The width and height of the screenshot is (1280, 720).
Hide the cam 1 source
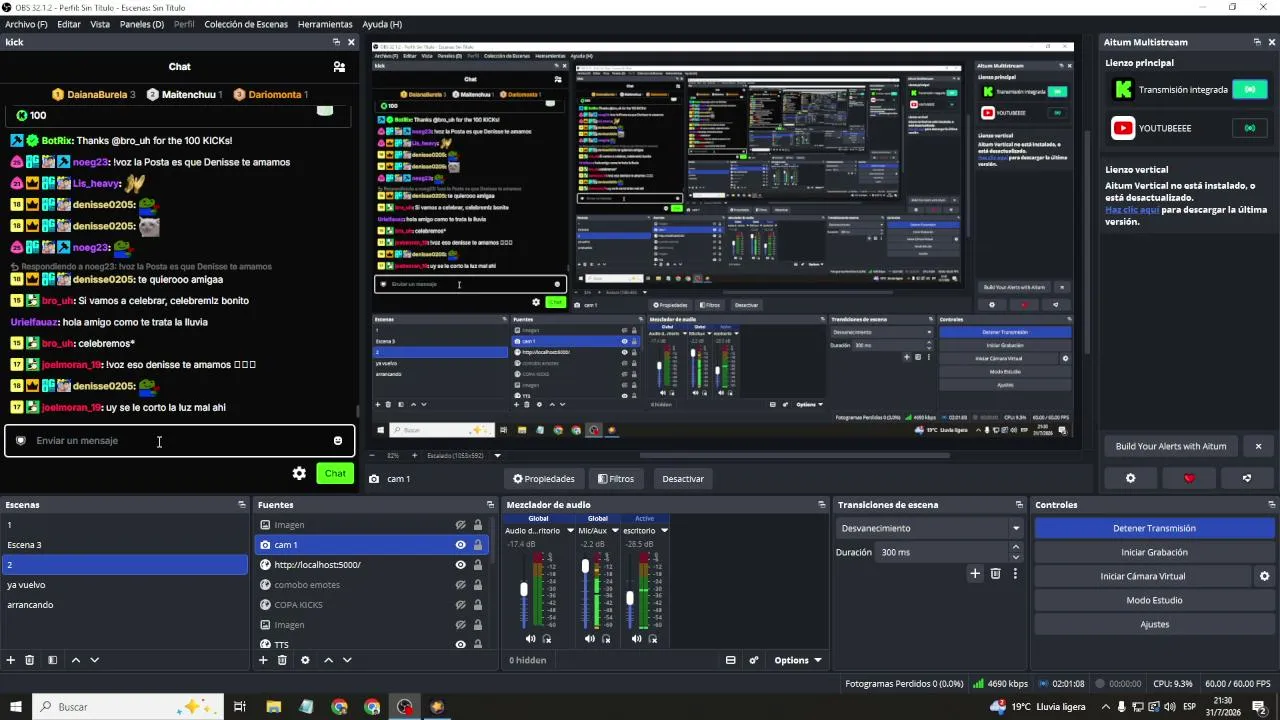pos(461,545)
